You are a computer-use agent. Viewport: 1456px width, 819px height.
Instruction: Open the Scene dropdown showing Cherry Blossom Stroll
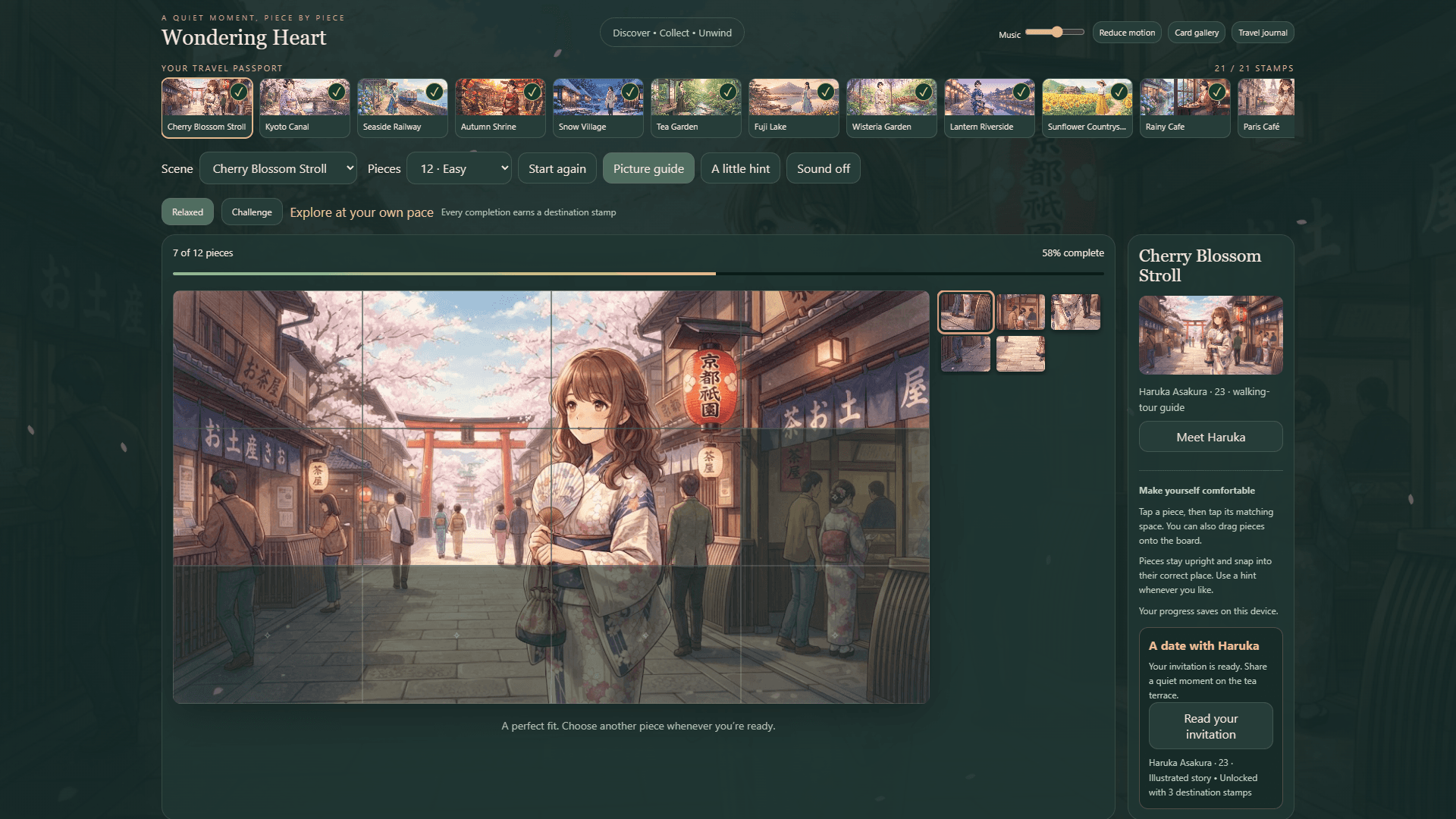click(278, 168)
